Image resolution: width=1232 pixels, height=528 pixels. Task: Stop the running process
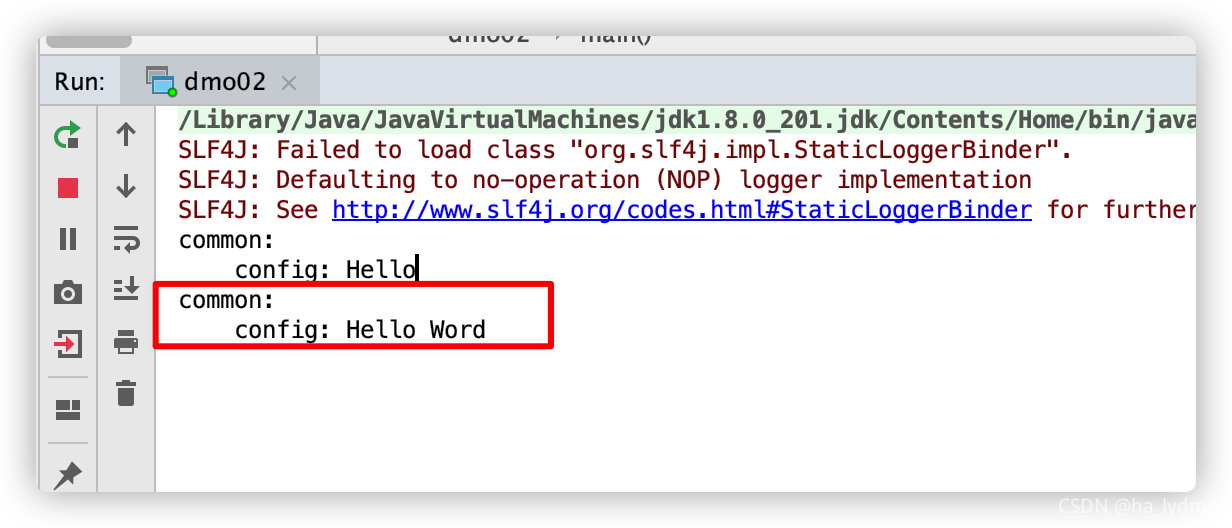click(x=67, y=188)
